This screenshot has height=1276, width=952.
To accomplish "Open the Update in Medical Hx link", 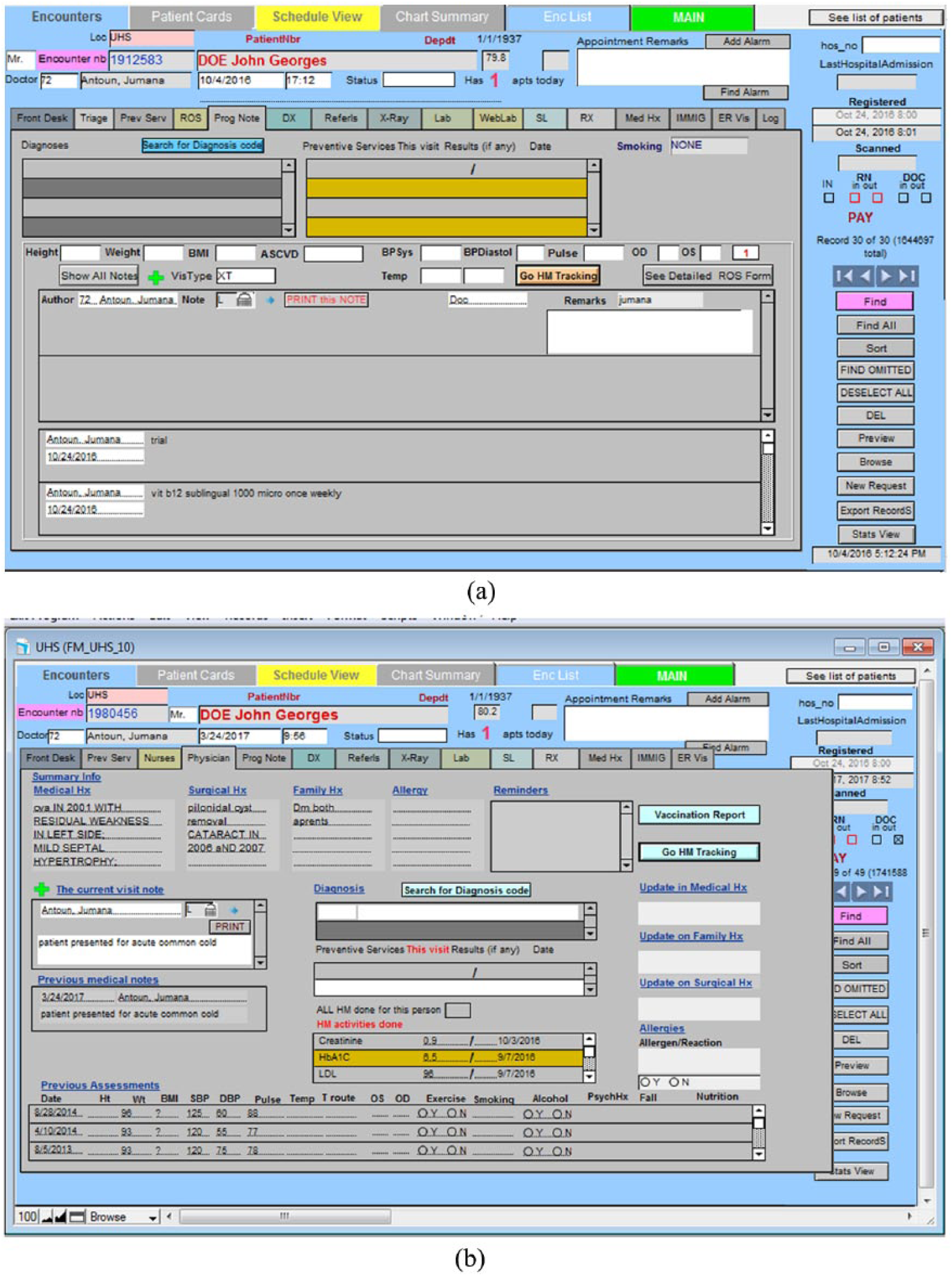I will [693, 887].
